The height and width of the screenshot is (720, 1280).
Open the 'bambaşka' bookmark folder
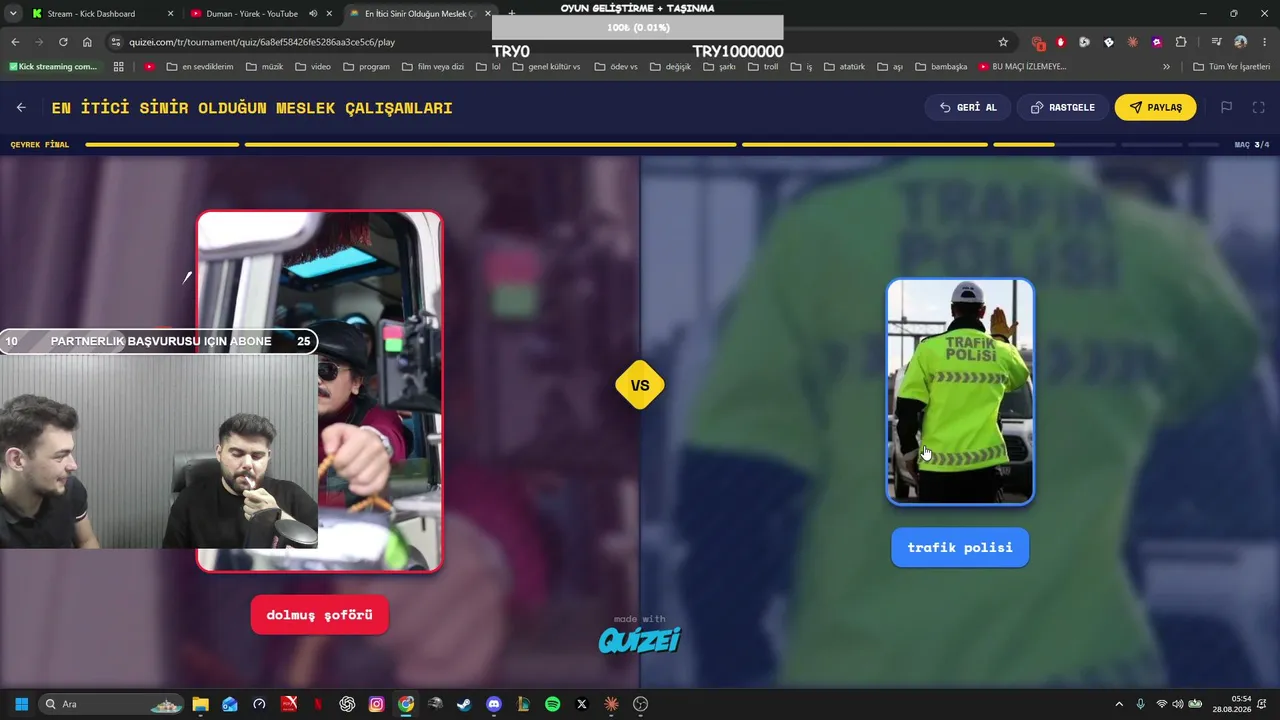940,67
